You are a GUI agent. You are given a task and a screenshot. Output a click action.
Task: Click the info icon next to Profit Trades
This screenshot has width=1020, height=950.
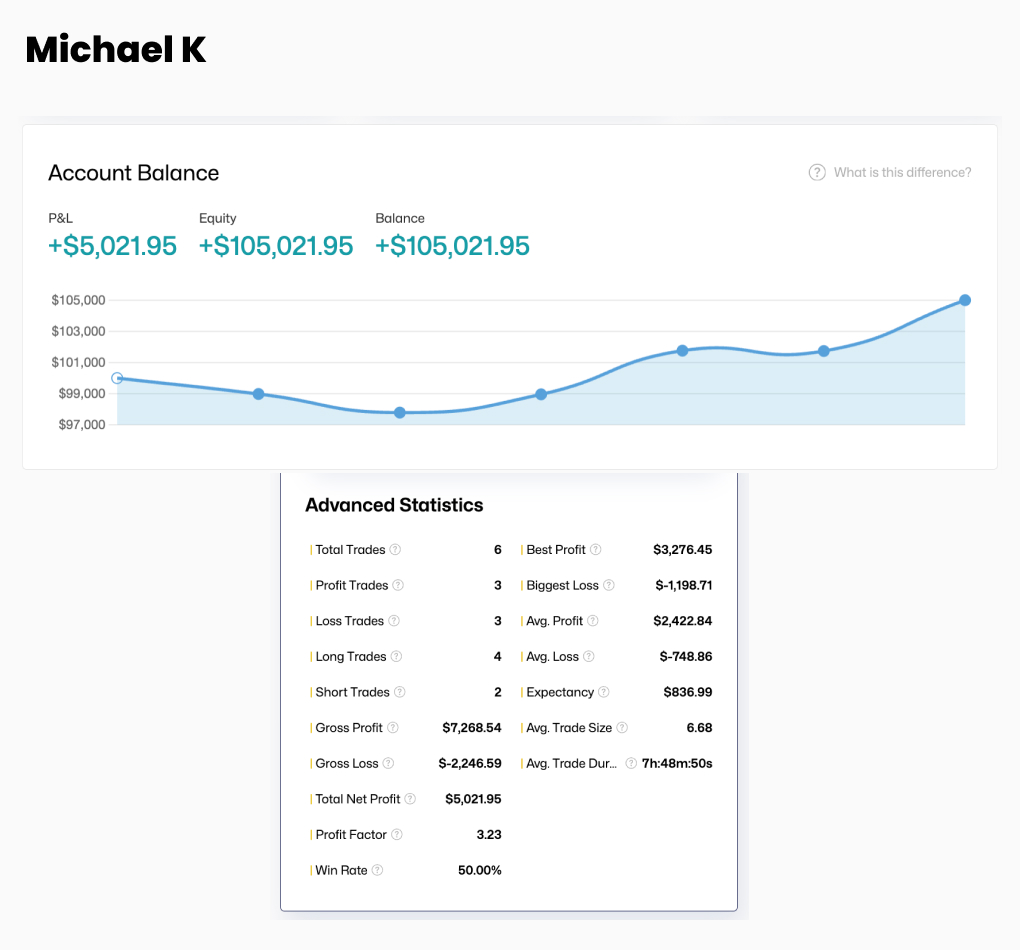(398, 586)
